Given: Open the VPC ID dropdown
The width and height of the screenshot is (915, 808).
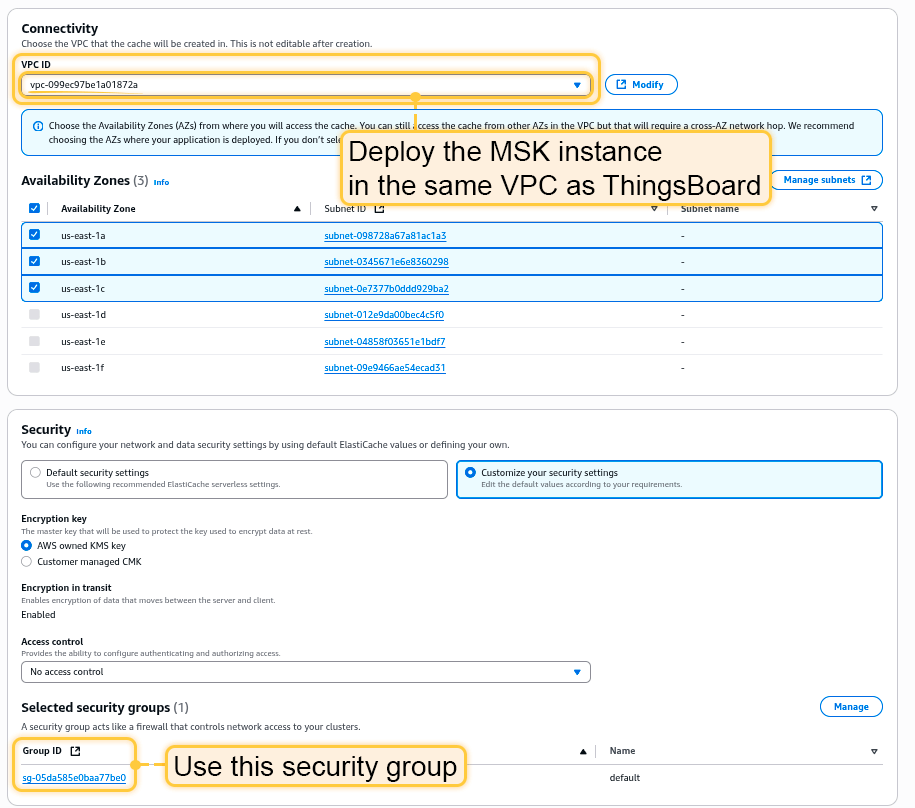Looking at the screenshot, I should click(305, 85).
